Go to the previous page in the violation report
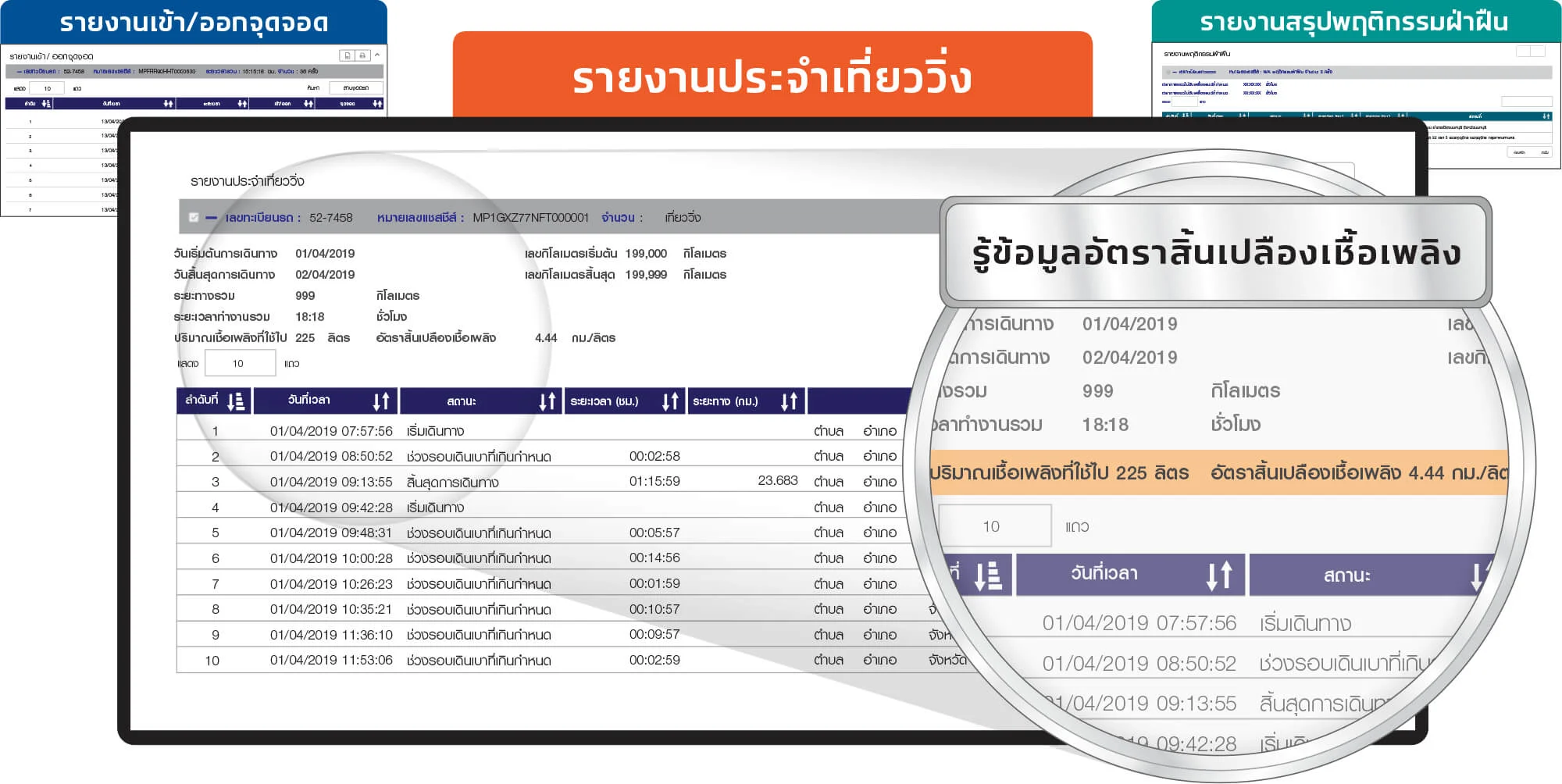The width and height of the screenshot is (1562, 784). coord(1519,152)
